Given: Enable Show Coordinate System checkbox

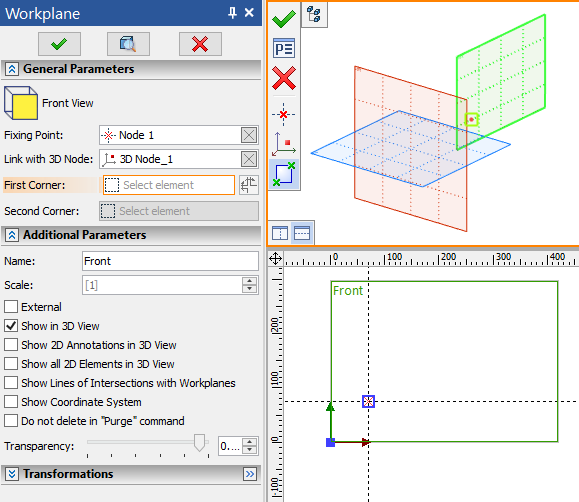Looking at the screenshot, I should (x=11, y=402).
